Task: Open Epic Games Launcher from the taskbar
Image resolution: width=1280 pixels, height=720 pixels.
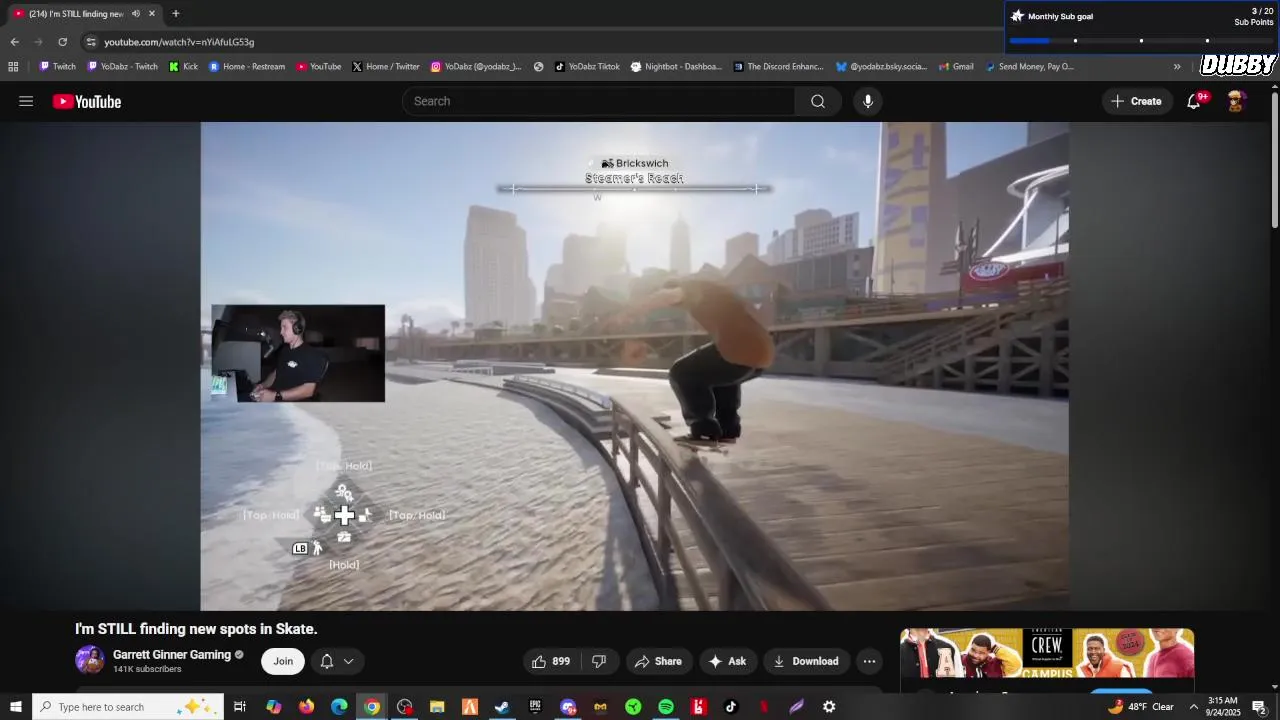Action: [x=535, y=707]
